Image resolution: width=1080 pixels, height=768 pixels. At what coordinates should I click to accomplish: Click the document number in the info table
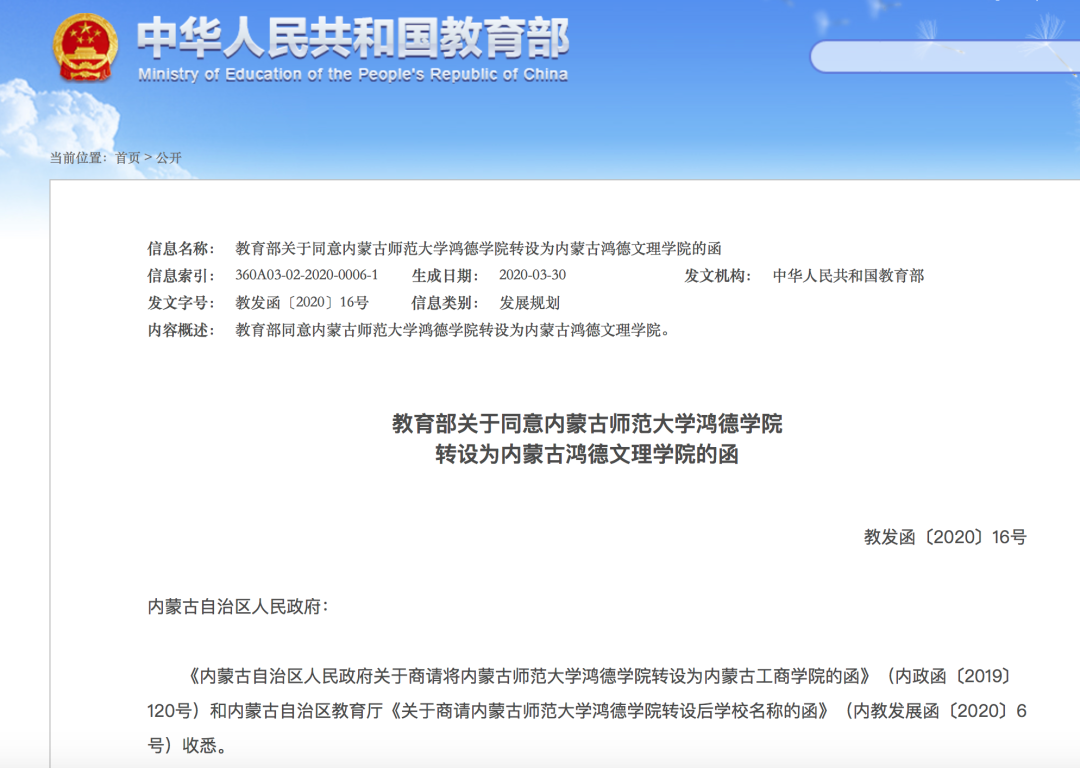coord(302,303)
